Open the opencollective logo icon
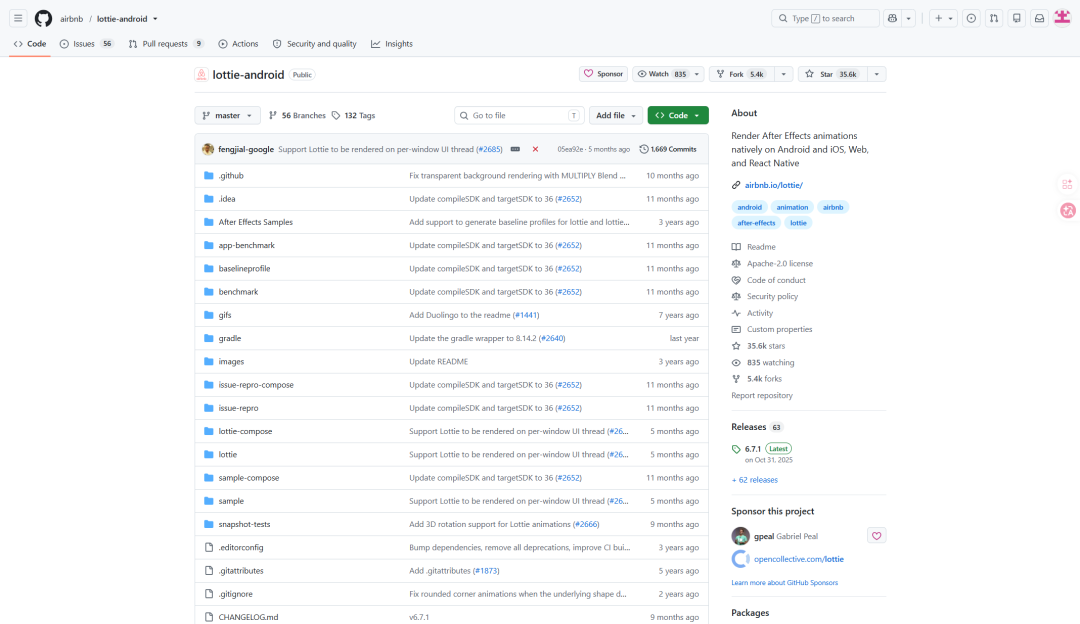This screenshot has height=624, width=1080. (740, 559)
